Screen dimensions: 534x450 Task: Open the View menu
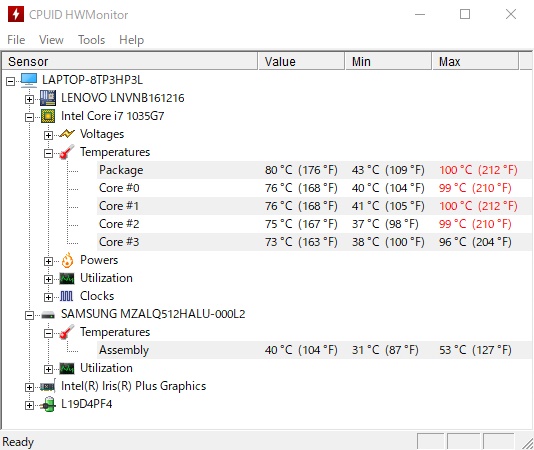[x=51, y=40]
